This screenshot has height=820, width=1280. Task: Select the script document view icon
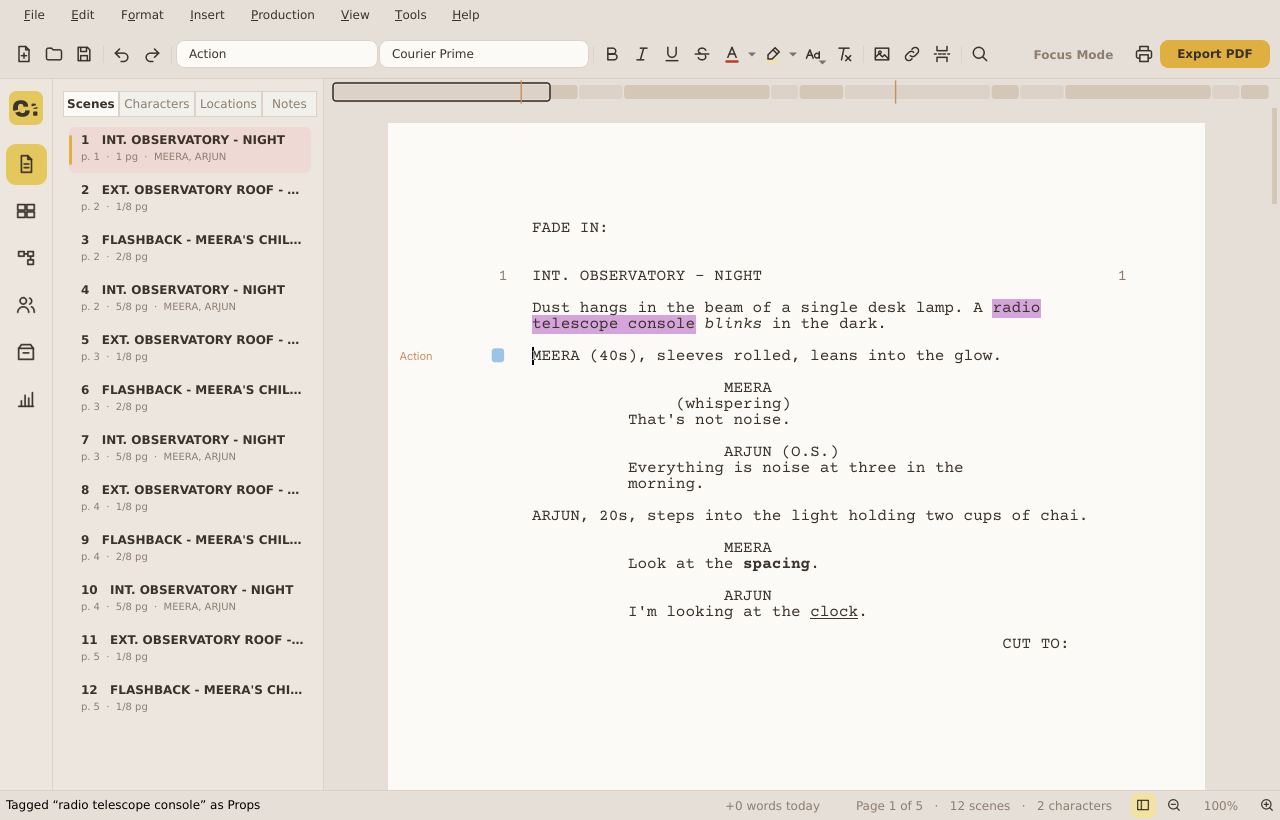26,164
